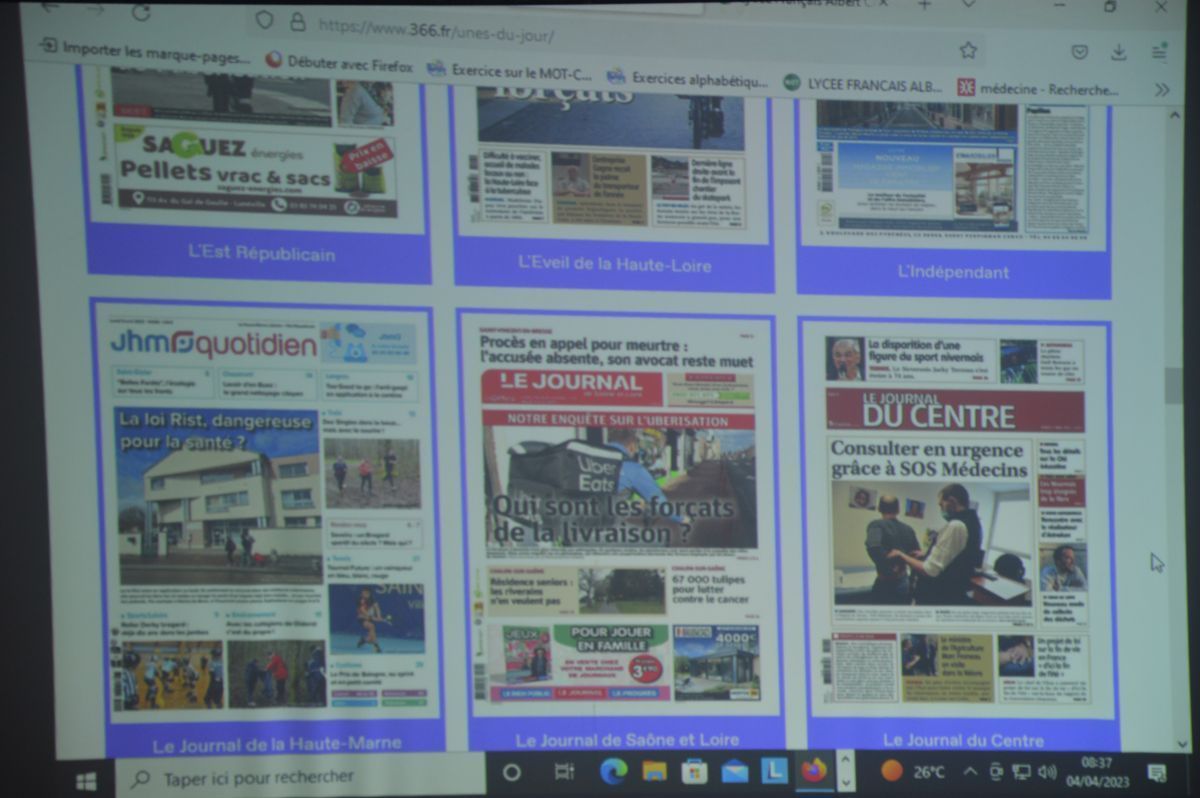Open the Mail app in taskbar
Viewport: 1200px width, 798px height.
coord(735,771)
